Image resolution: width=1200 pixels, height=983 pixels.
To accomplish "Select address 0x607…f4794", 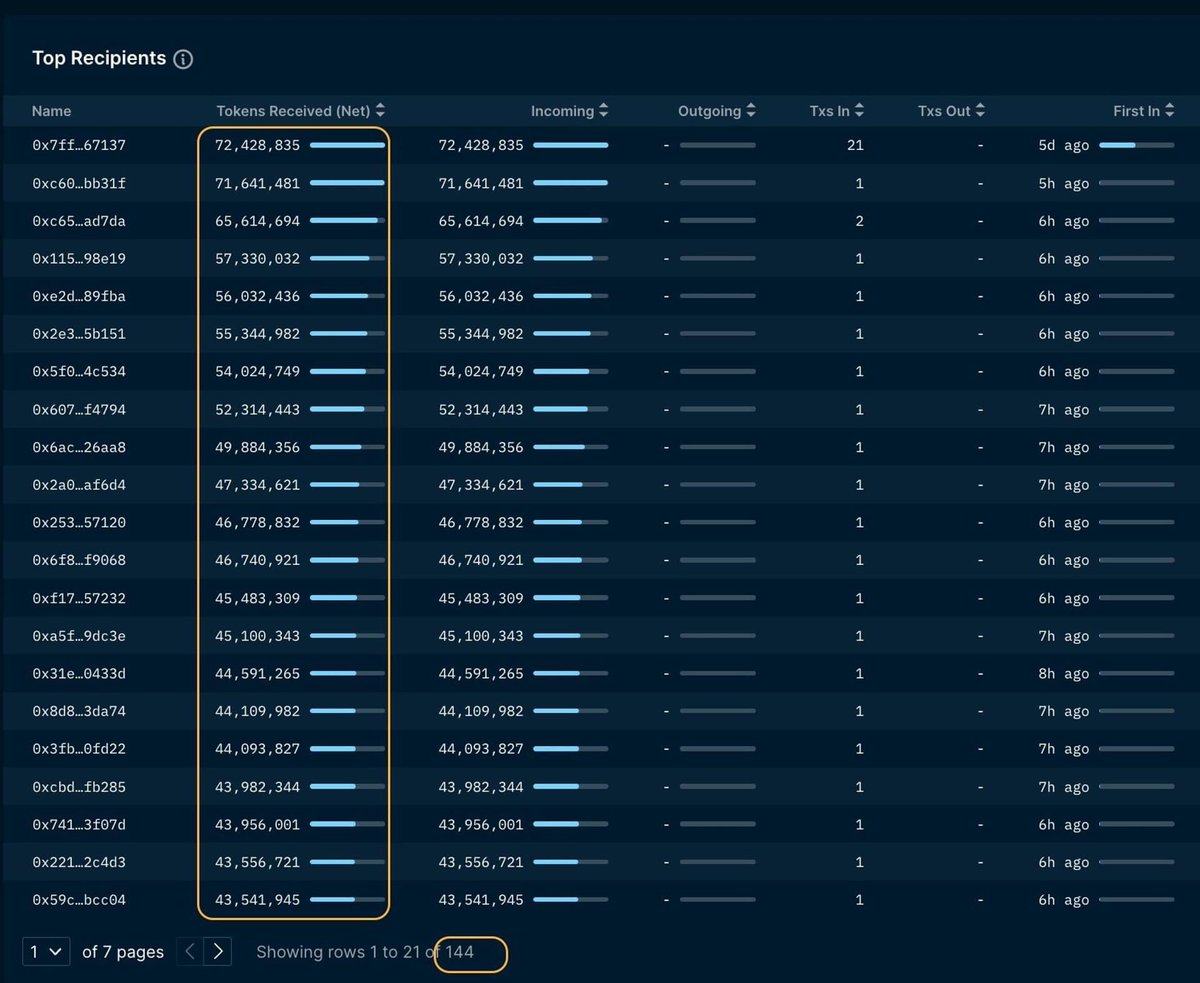I will [79, 410].
